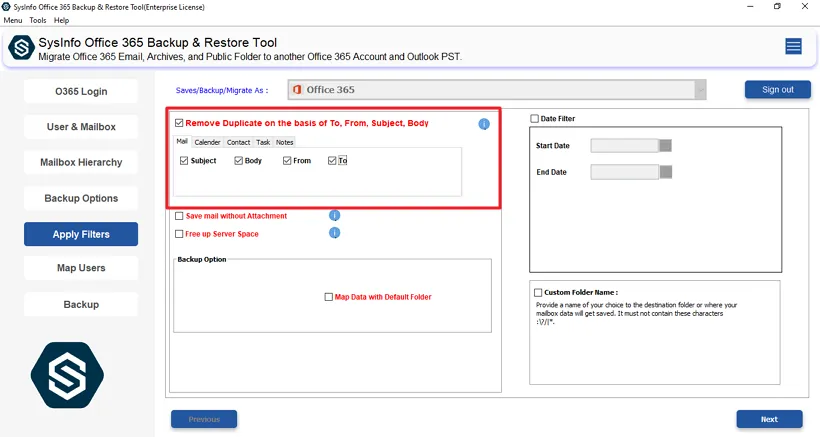The image size is (820, 437).
Task: Click the Start Date input field
Action: tap(624, 145)
